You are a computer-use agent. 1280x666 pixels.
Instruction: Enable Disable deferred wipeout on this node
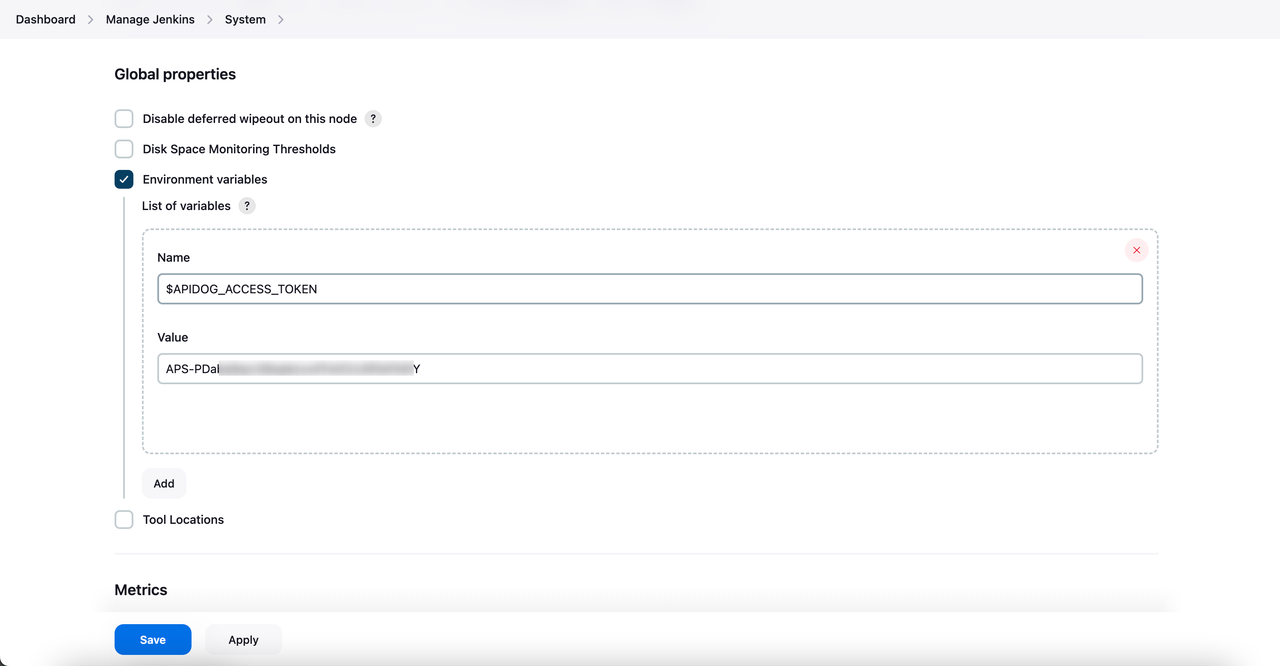(124, 119)
